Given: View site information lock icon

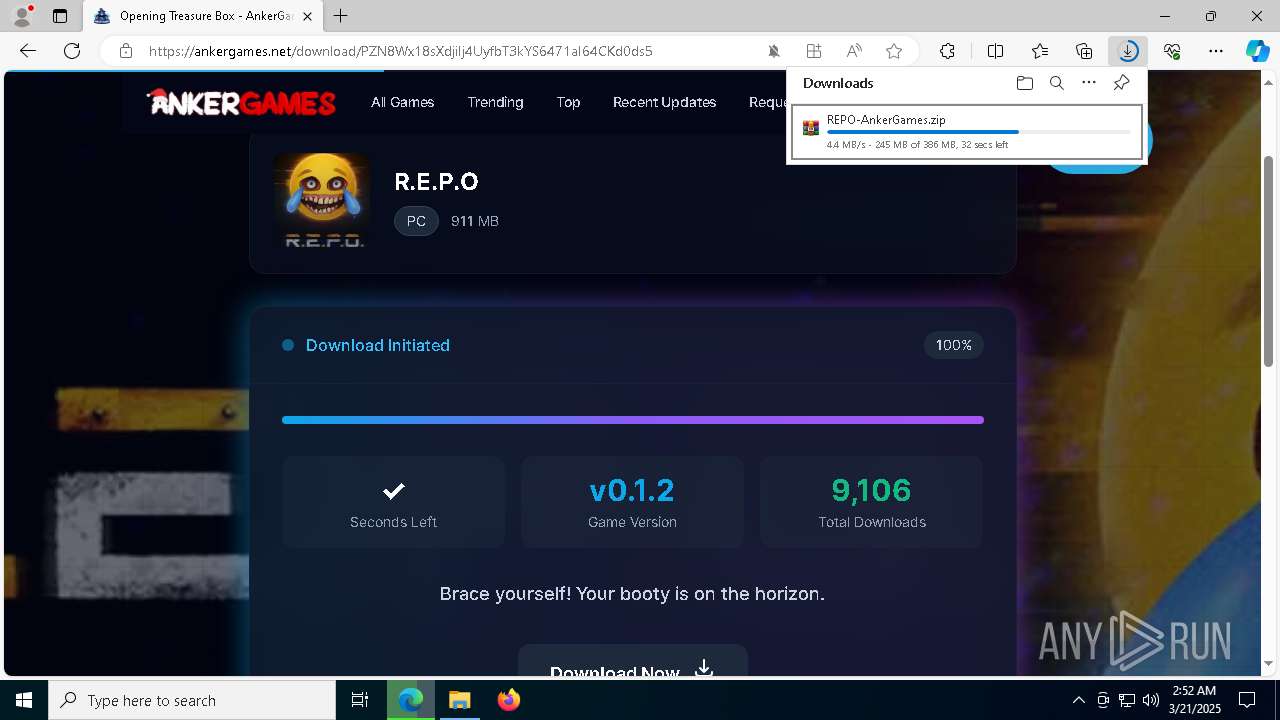Looking at the screenshot, I should pyautogui.click(x=126, y=51).
